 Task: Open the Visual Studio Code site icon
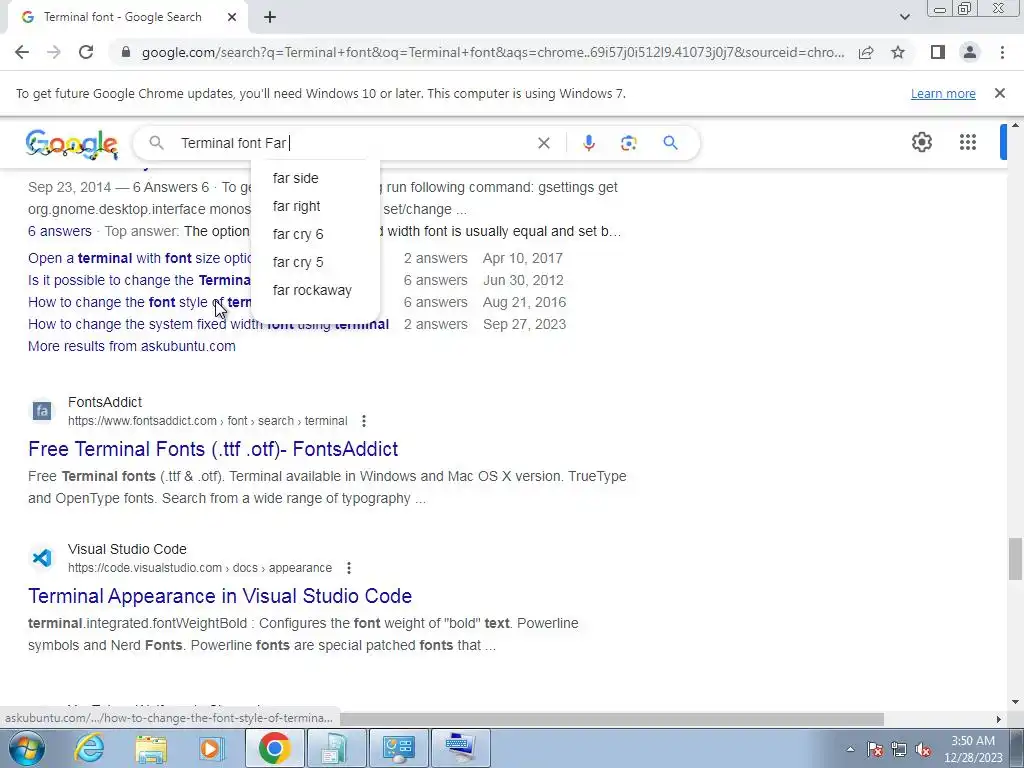tap(42, 558)
